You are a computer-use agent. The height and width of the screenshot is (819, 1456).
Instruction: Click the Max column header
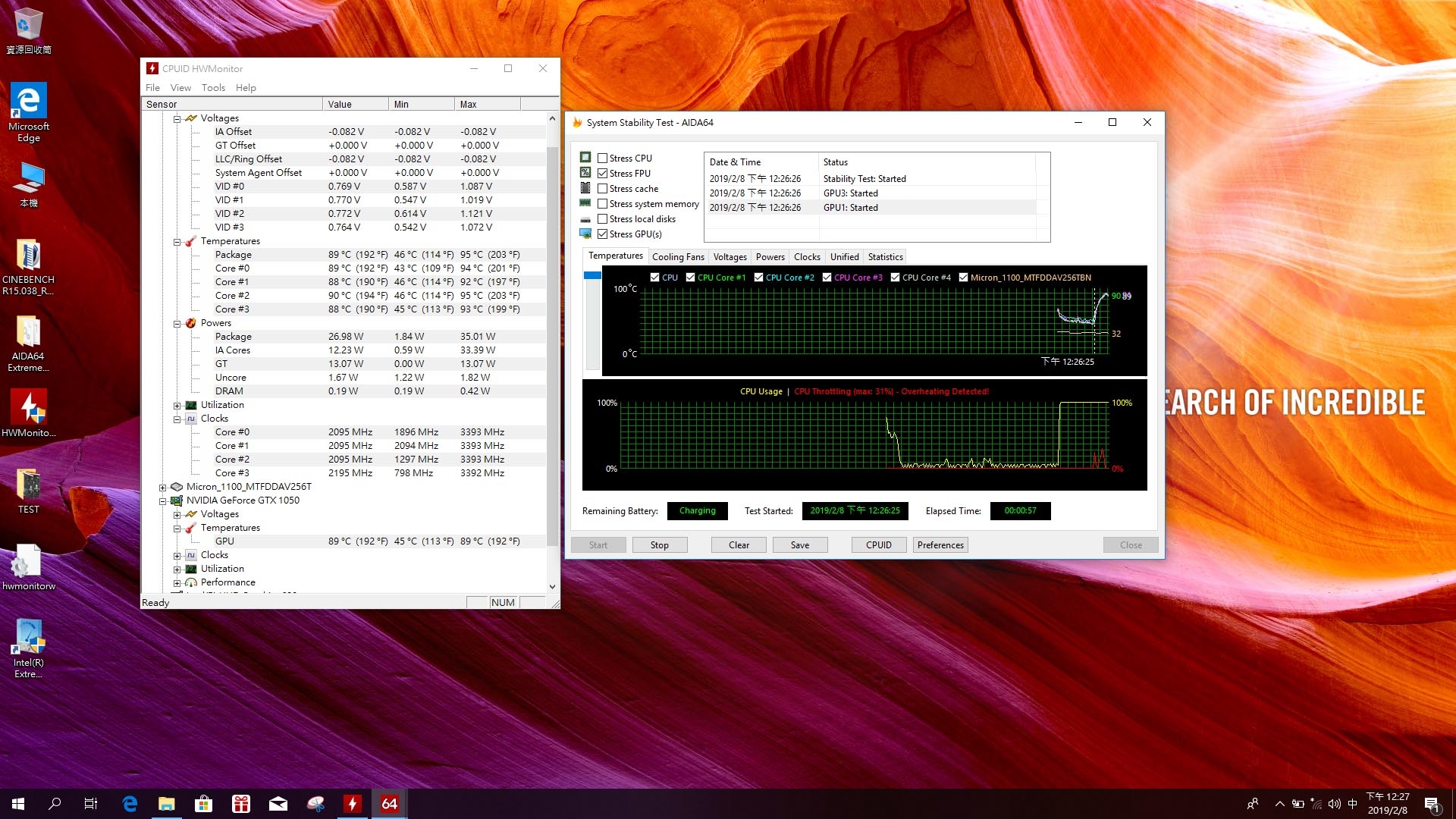488,105
